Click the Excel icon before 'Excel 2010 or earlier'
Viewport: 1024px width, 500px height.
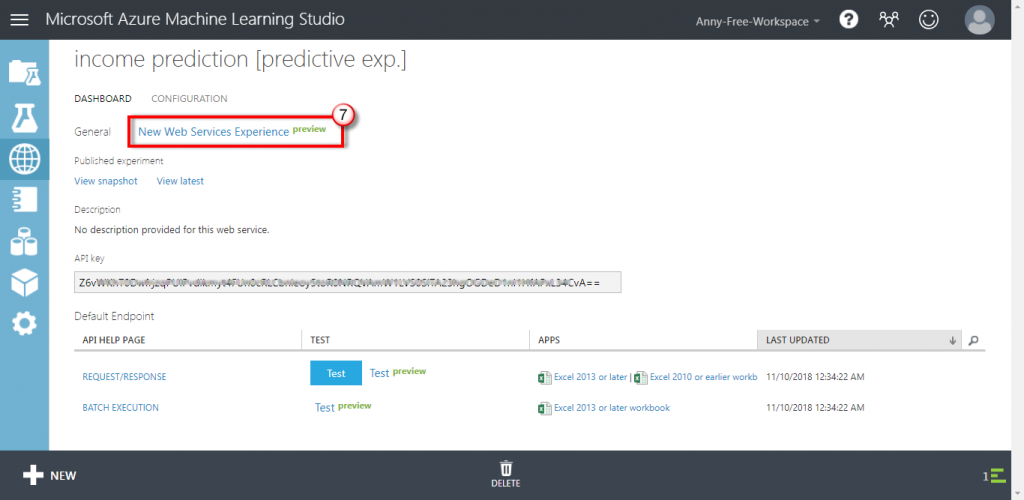[x=641, y=377]
